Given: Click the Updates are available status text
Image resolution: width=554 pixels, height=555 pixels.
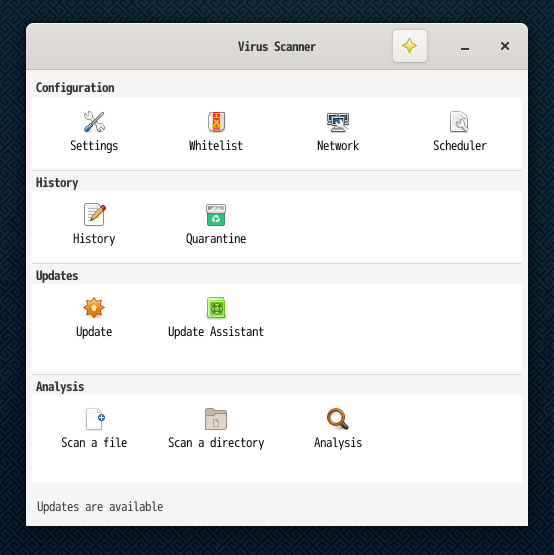Looking at the screenshot, I should [100, 507].
